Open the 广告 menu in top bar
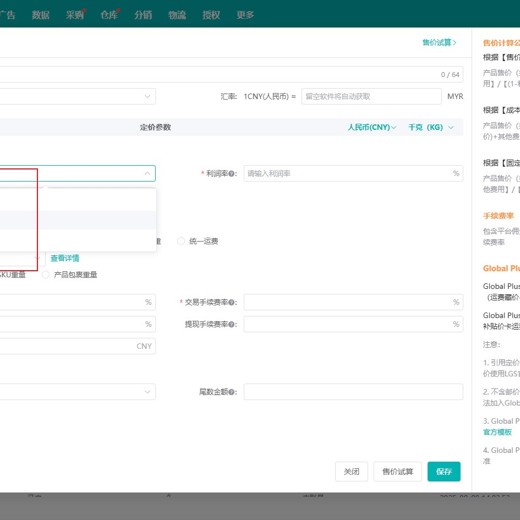The width and height of the screenshot is (520, 520). pos(7,15)
